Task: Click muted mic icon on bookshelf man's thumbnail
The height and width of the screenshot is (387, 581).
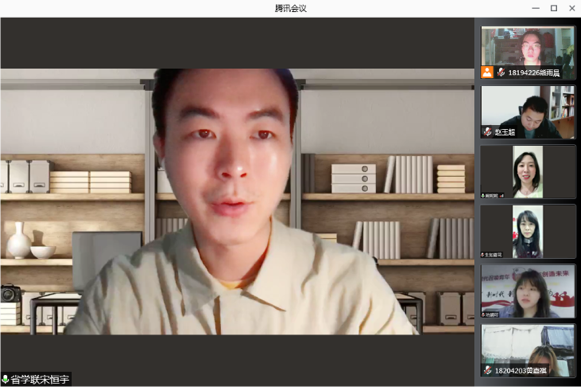Action: (488, 132)
